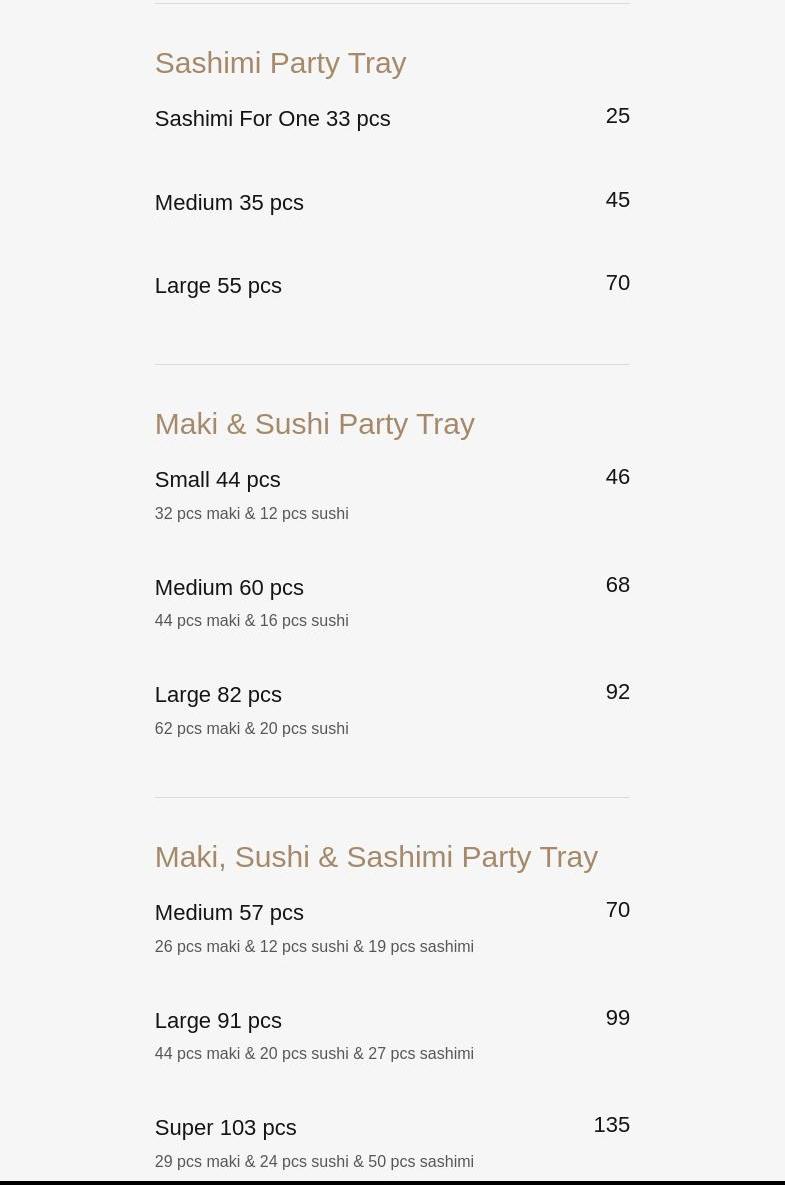Click the 62 pcs maki & 20 pcs sushi description
The width and height of the screenshot is (785, 1185).
(251, 729)
